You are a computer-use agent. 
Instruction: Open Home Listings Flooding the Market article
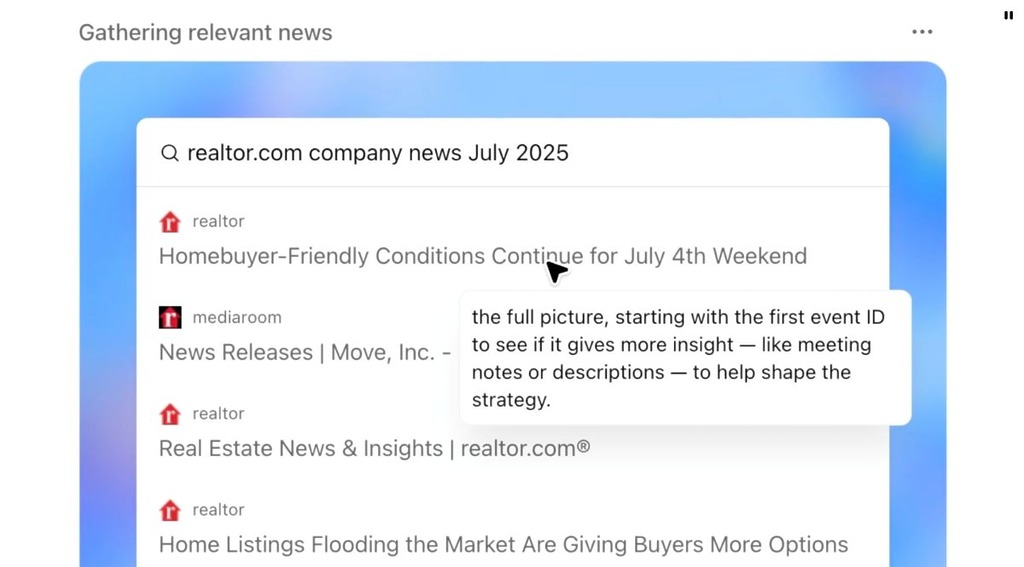tap(504, 545)
